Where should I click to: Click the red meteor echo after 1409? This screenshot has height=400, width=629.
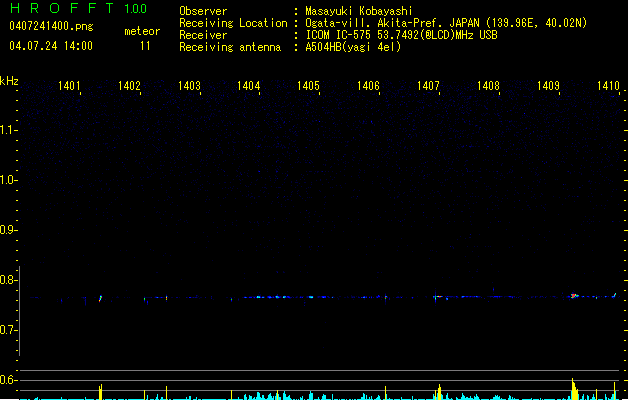tap(574, 296)
